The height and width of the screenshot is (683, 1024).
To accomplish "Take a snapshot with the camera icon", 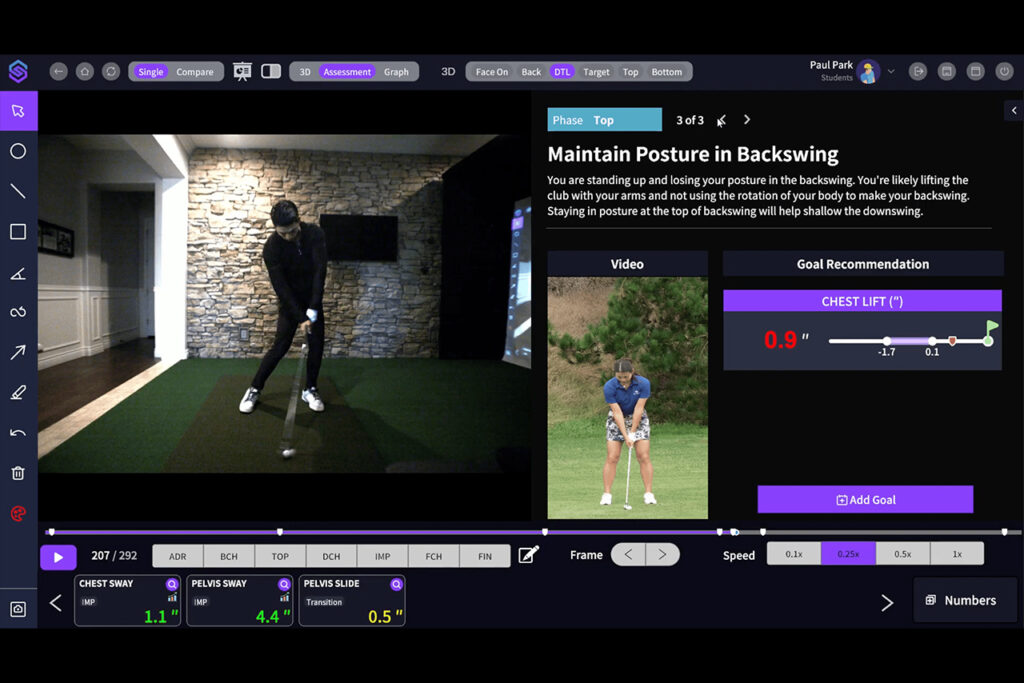I will (x=18, y=609).
